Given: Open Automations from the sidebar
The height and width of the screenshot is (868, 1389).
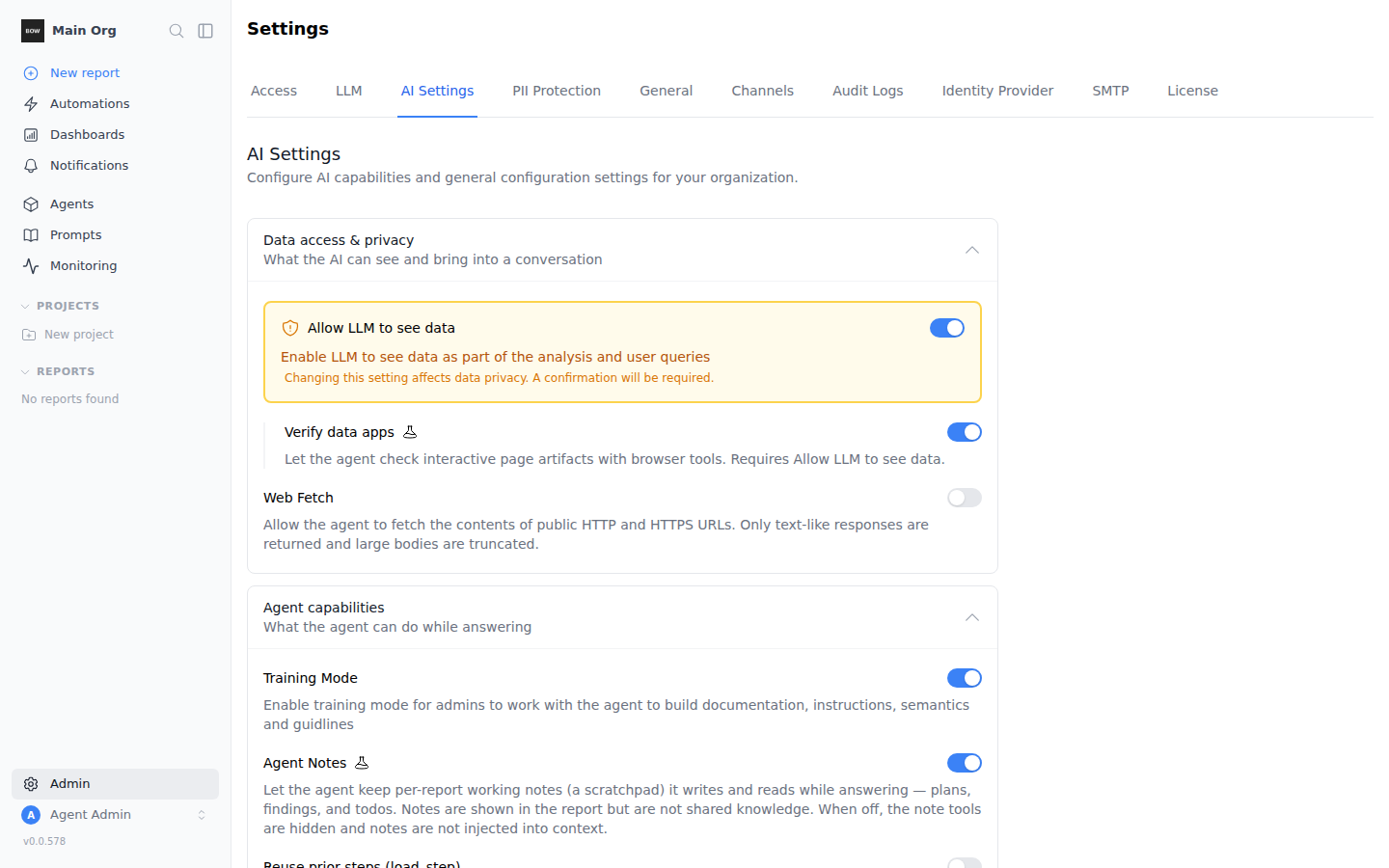Looking at the screenshot, I should tap(116, 104).
